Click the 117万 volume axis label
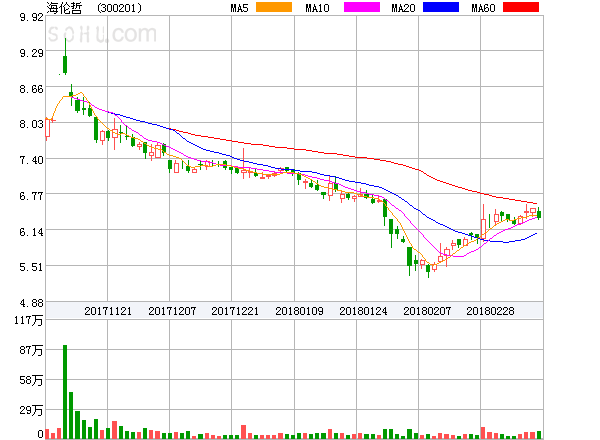Image resolution: width=600 pixels, height=440 pixels. coord(29,320)
